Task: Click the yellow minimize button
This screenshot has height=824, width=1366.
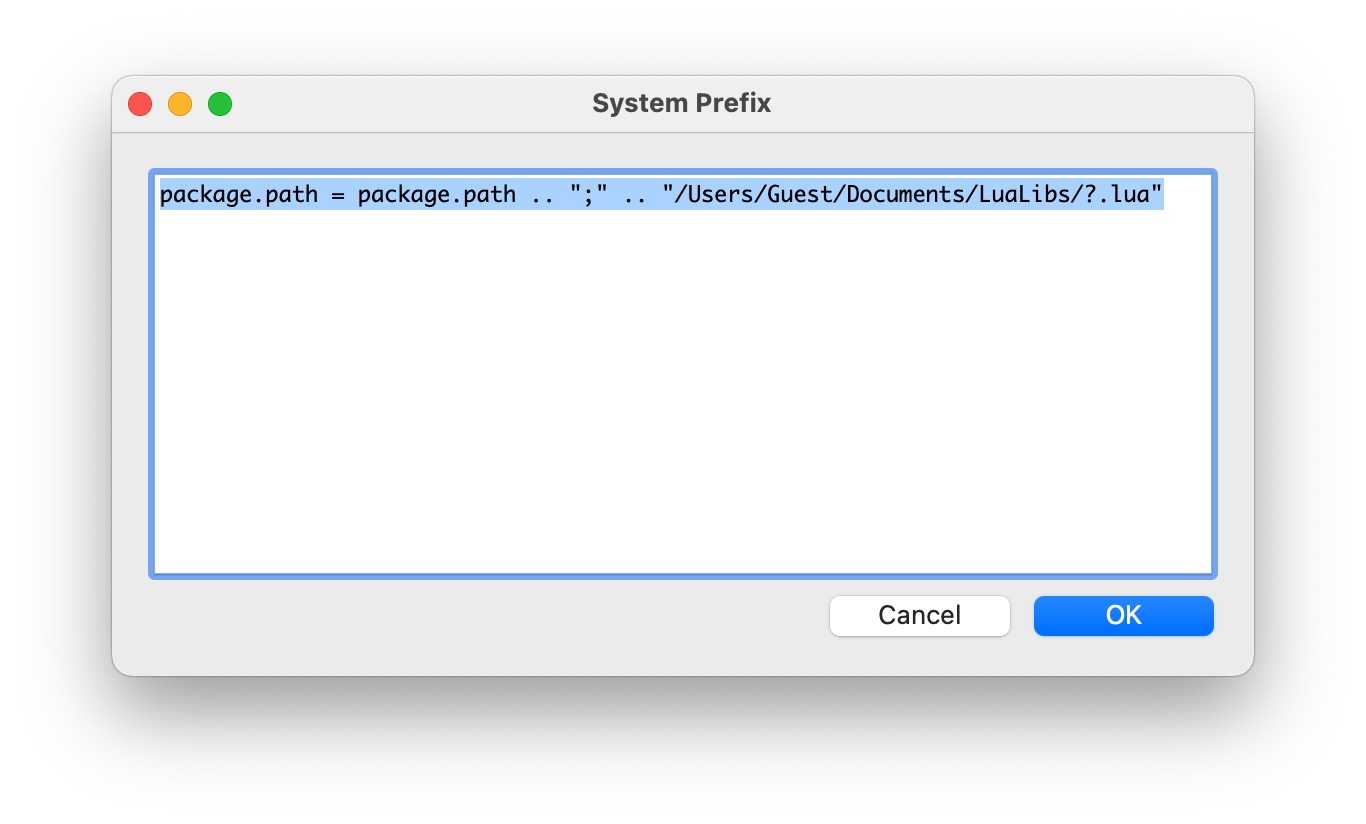Action: 179,103
